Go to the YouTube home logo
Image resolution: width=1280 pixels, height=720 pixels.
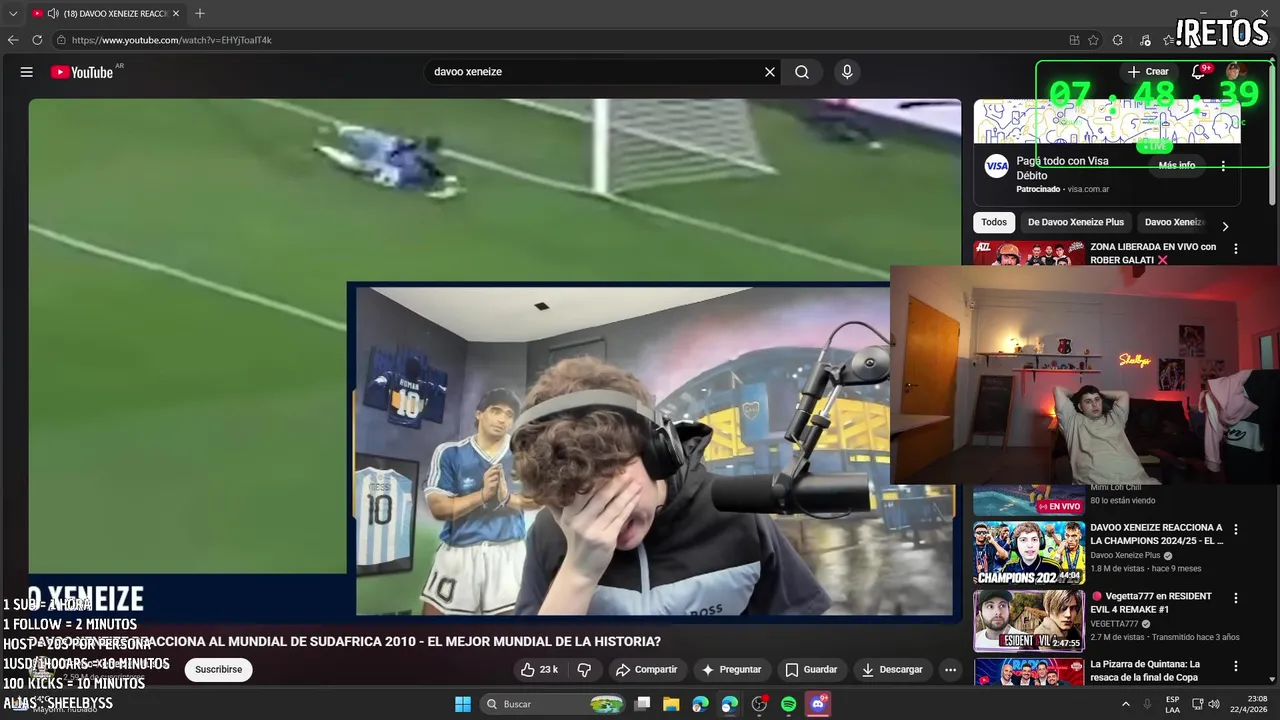pos(82,72)
